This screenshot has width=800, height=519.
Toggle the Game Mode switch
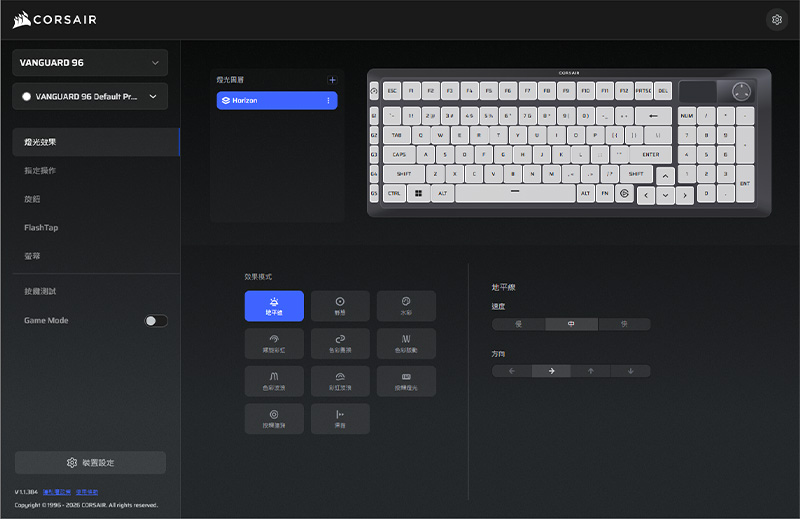155,321
